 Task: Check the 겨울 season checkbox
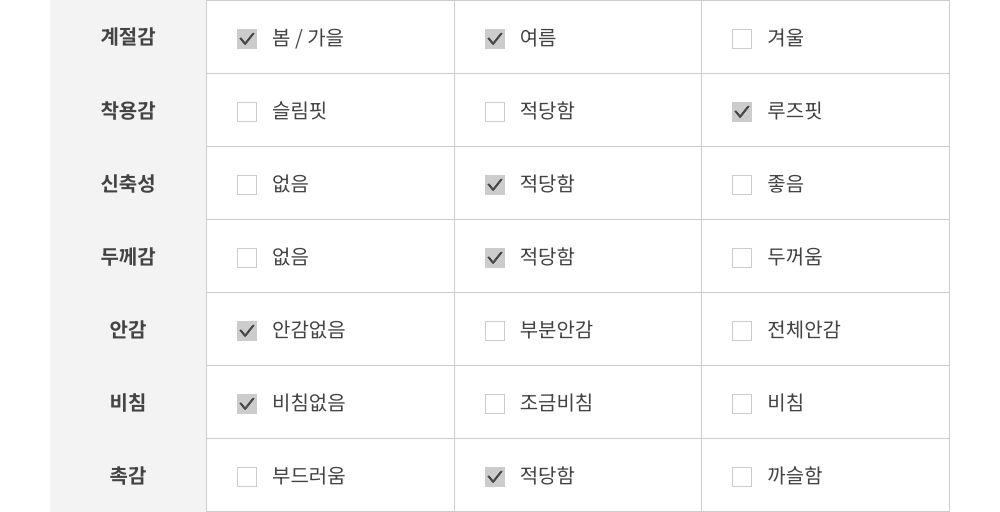(742, 39)
